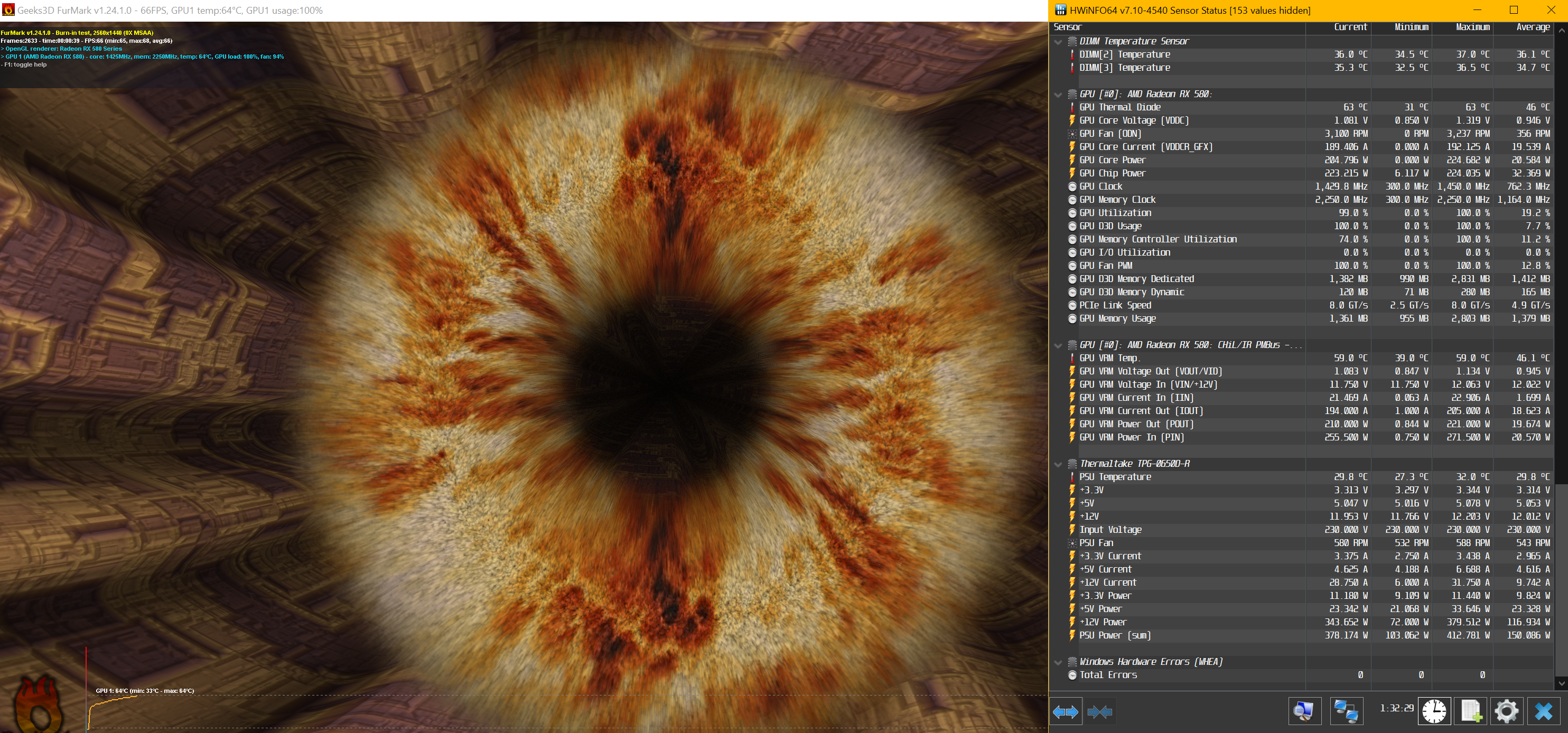Select the GPU Fan PWM row
Image resolution: width=1568 pixels, height=733 pixels.
(1105, 266)
